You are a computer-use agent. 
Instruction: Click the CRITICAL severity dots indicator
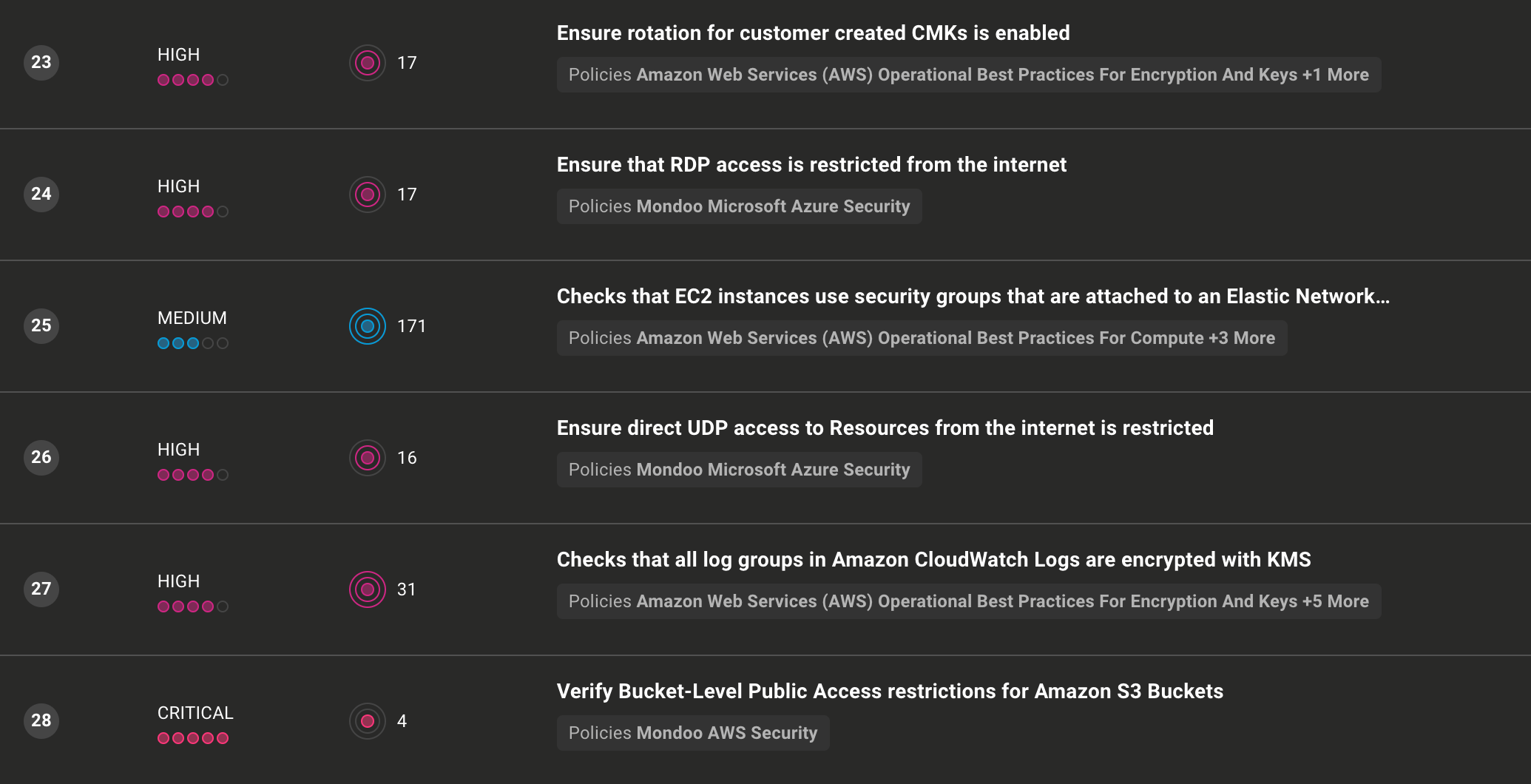pos(192,738)
